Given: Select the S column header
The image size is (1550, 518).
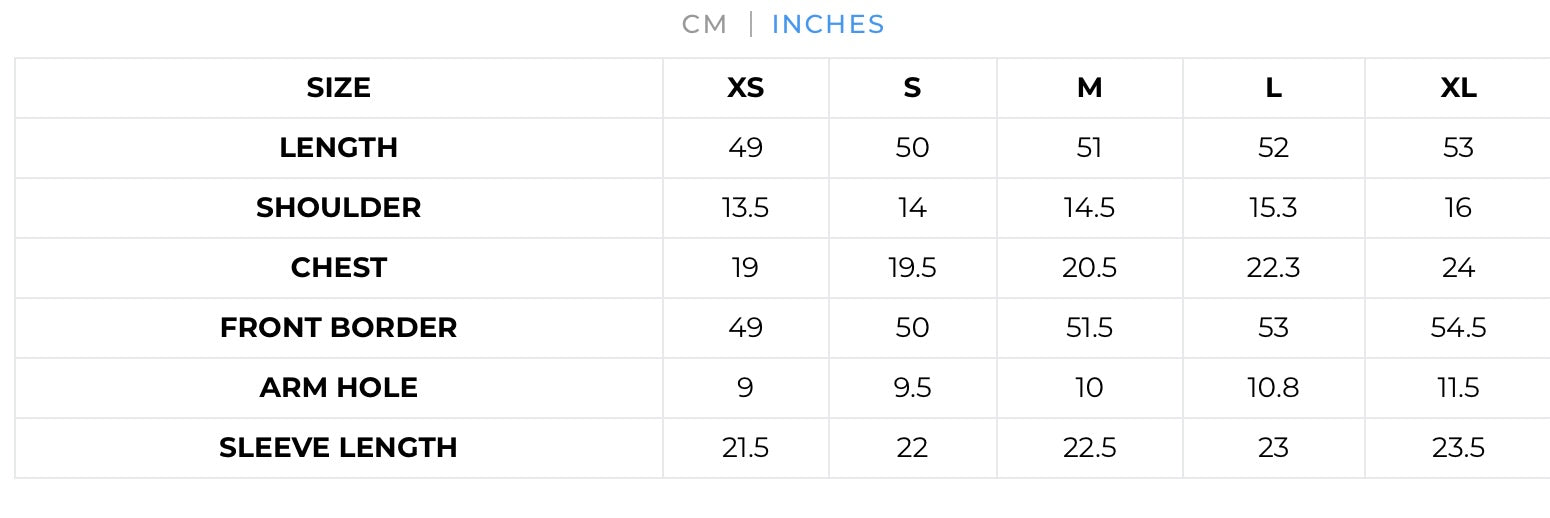Looking at the screenshot, I should pyautogui.click(x=912, y=88).
